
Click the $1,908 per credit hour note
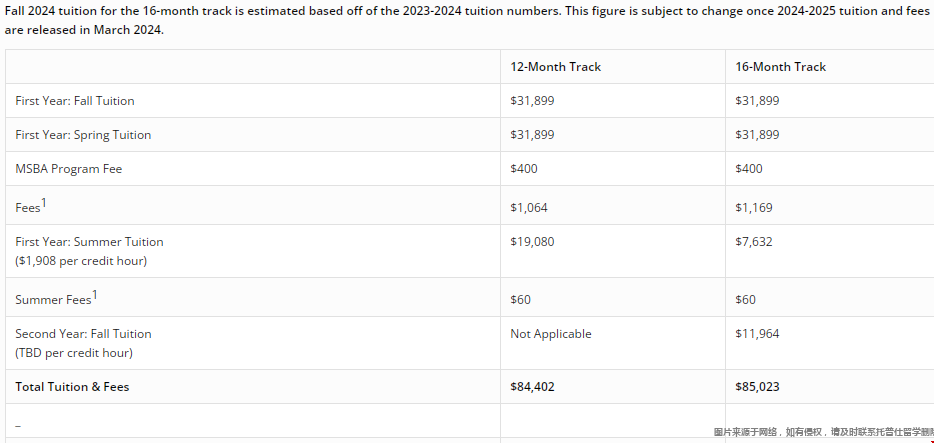point(81,261)
